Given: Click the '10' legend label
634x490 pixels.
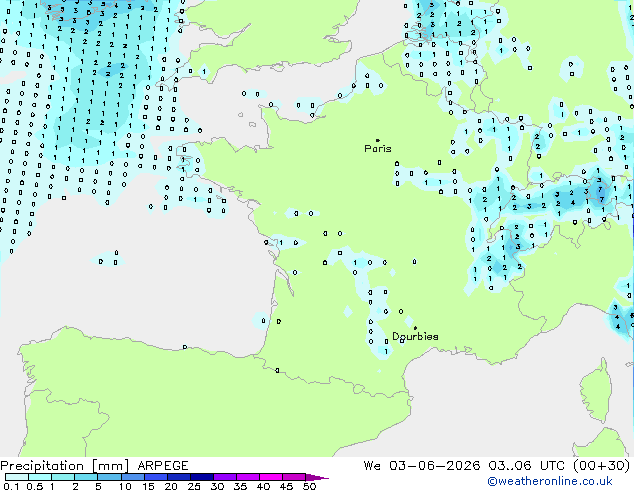Looking at the screenshot, I should 125,486.
